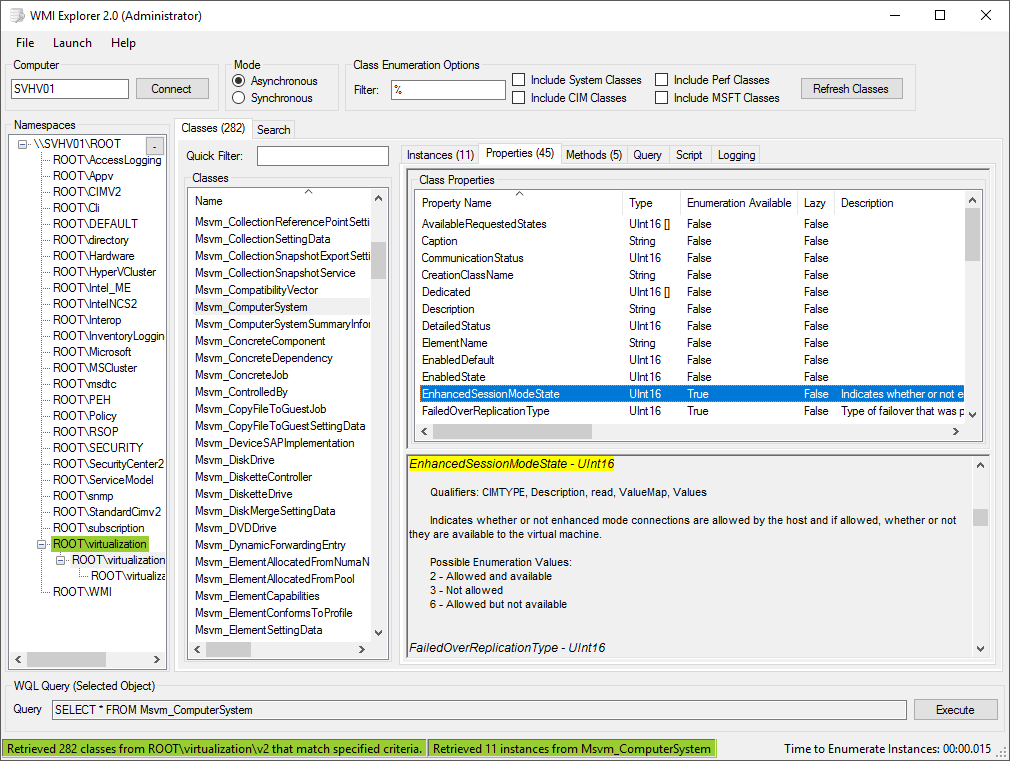
Task: Click the class Filter text box
Action: click(x=448, y=90)
